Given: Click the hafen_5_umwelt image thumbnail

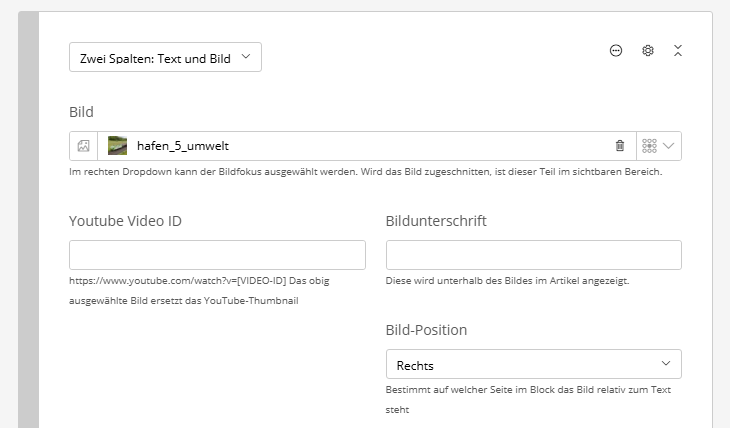Looking at the screenshot, I should click(118, 146).
